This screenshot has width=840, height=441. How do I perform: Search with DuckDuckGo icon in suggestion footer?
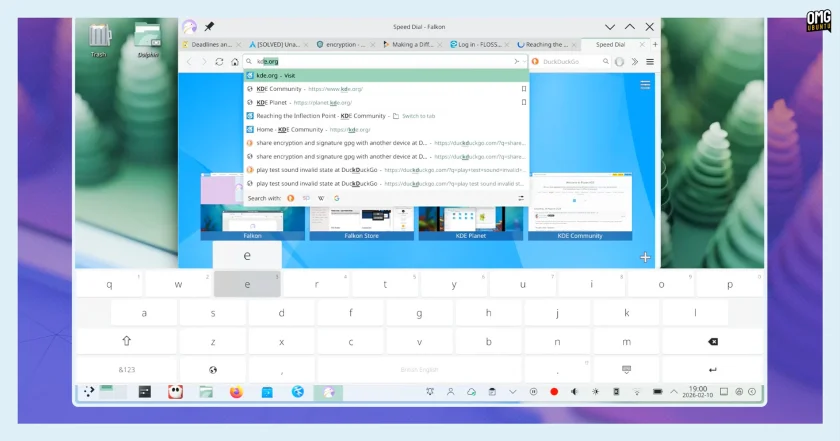click(290, 198)
